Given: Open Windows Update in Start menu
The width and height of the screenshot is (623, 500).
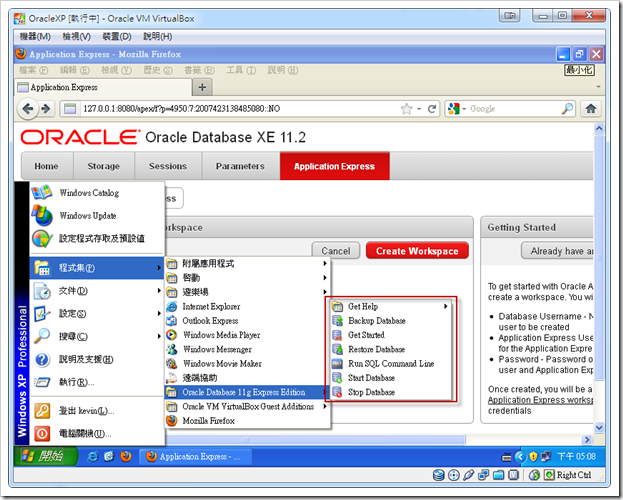Looking at the screenshot, I should point(97,215).
